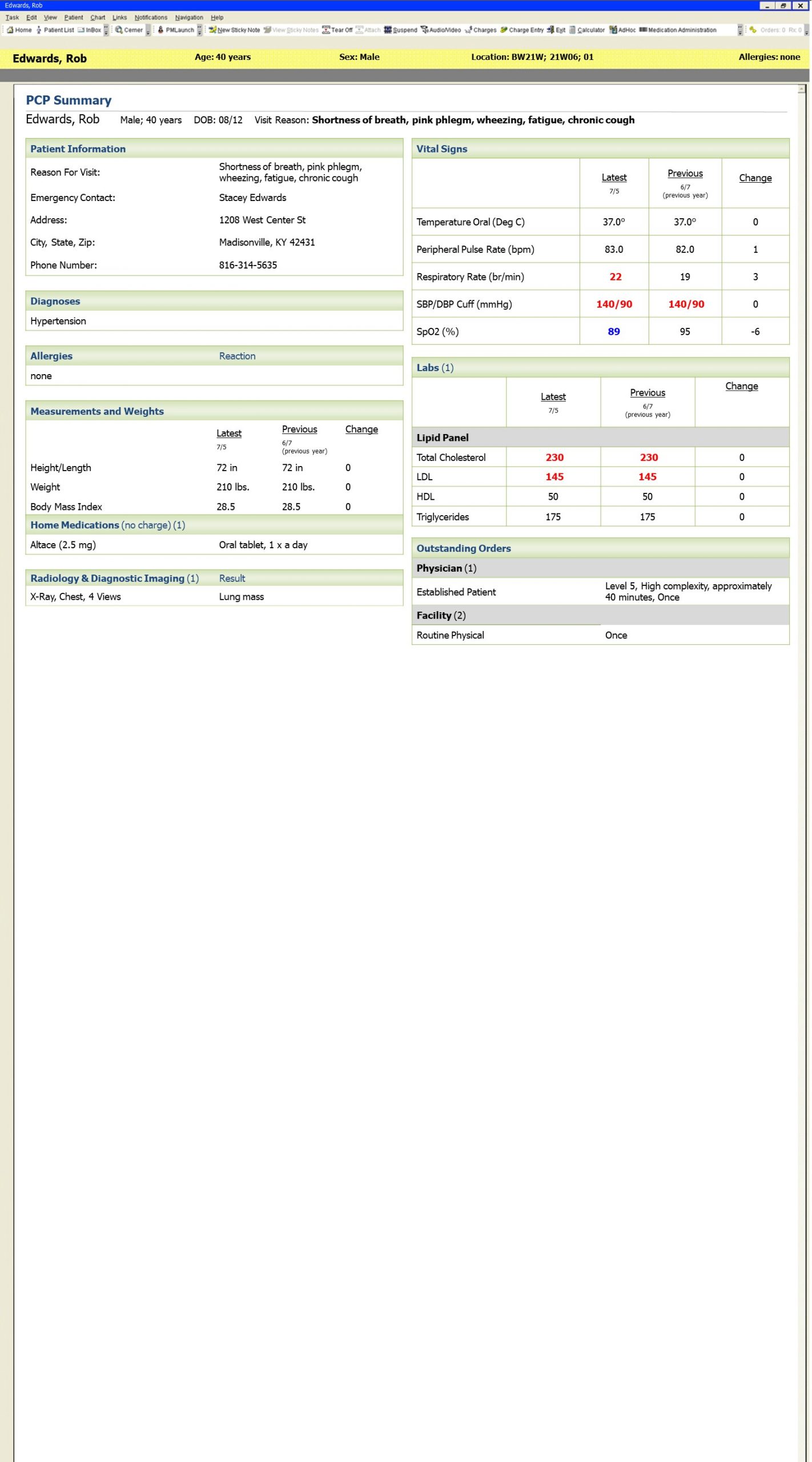
Task: Click the Exit toolbar icon
Action: (x=556, y=30)
